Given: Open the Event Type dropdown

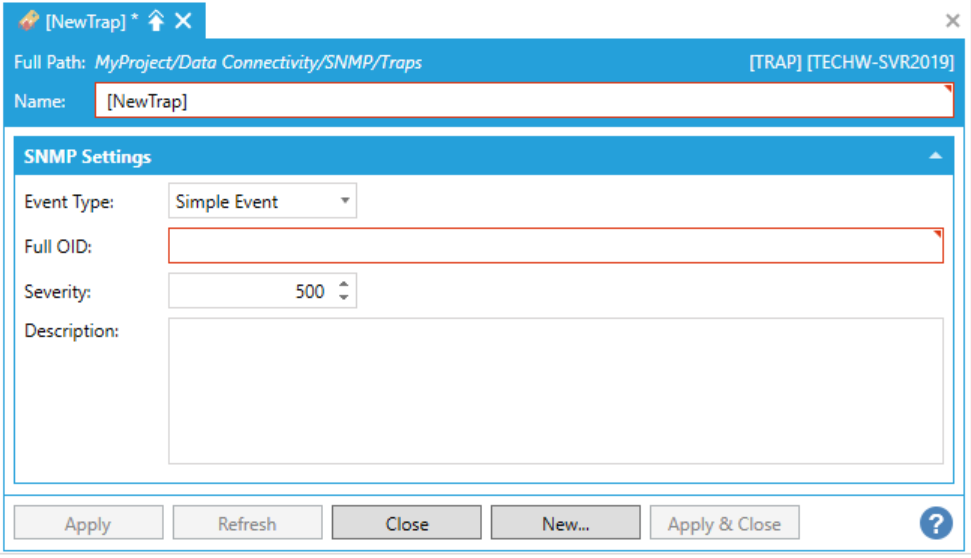Looking at the screenshot, I should pyautogui.click(x=262, y=201).
